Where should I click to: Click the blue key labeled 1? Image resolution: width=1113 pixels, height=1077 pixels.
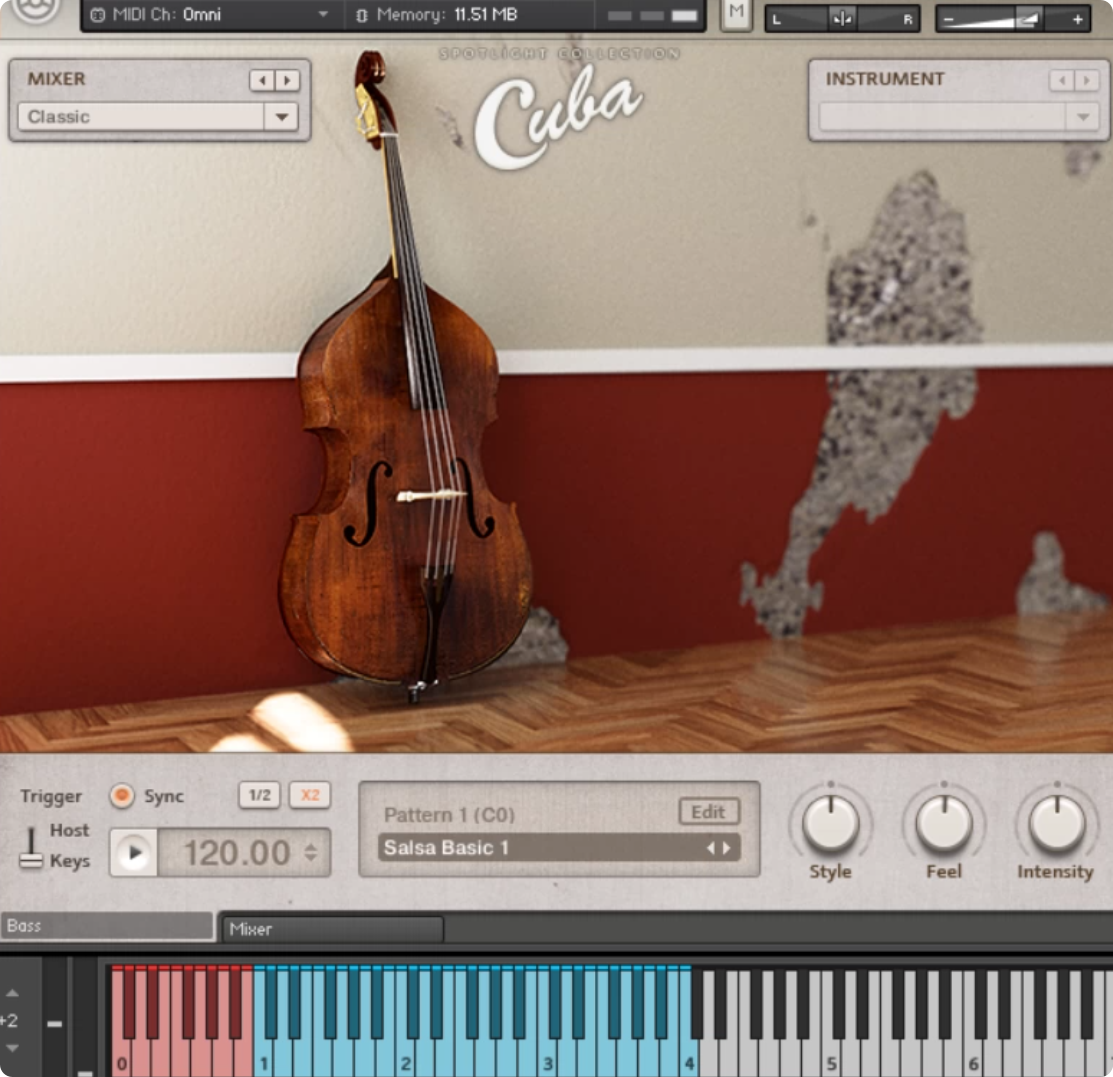pos(263,1056)
